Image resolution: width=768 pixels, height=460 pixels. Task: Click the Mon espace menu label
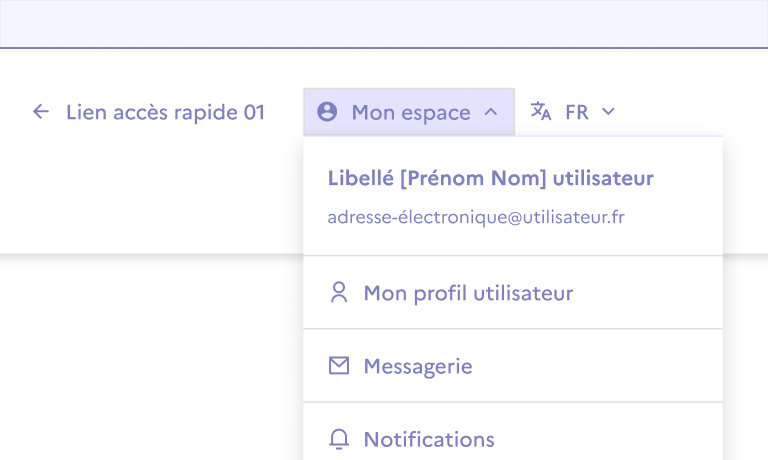(410, 112)
